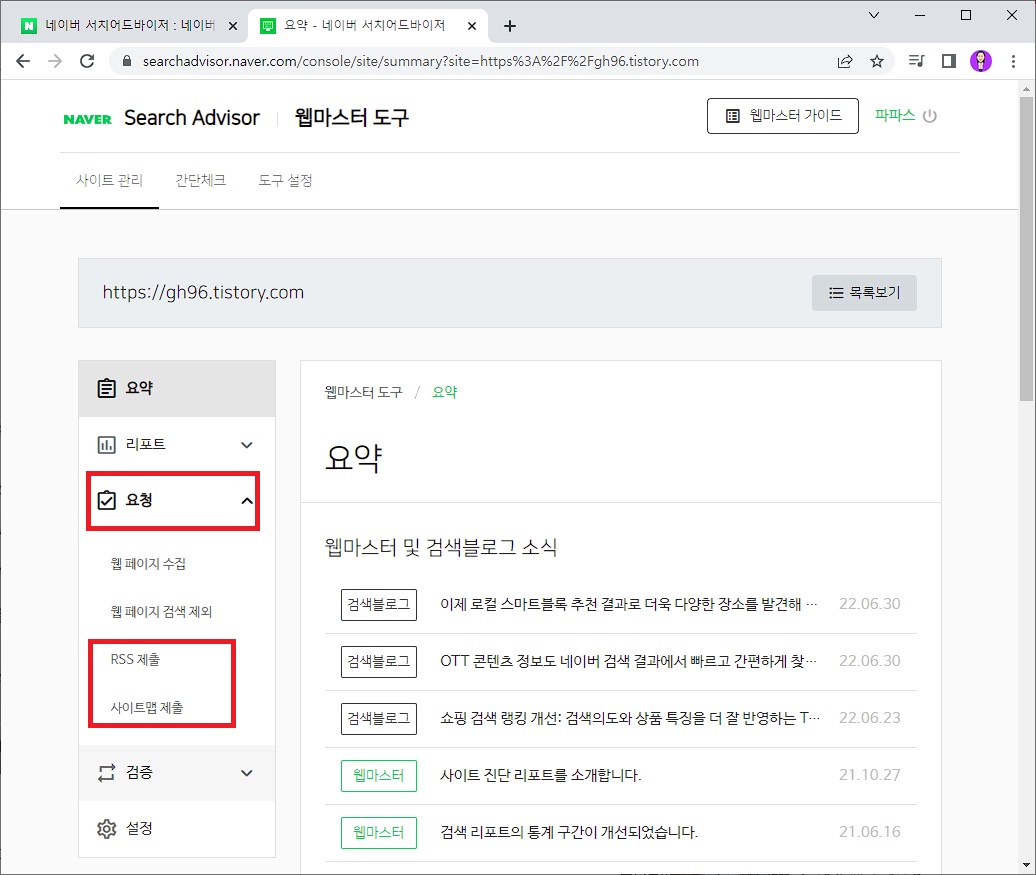Click the page vertical scrollbar thumb

point(1026,248)
